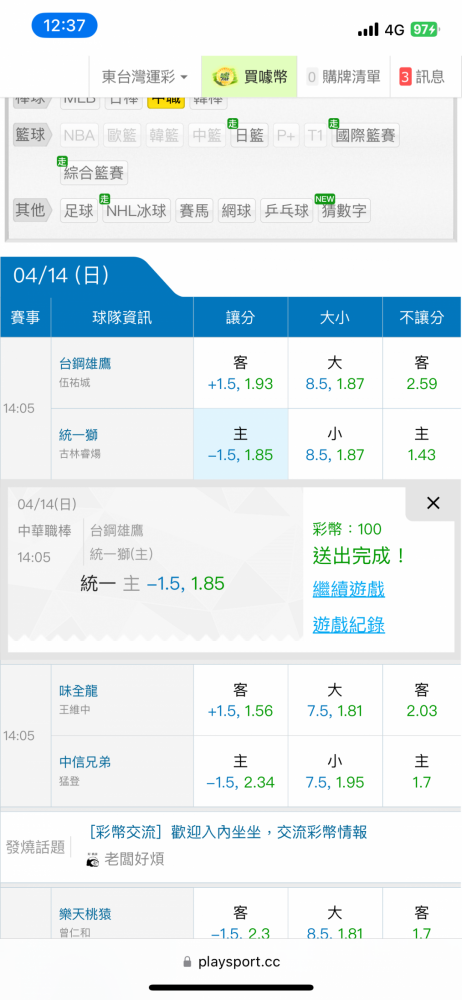Screen dimensions: 462x1000
Task: Tap the playsport.cc address bar
Action: coord(231,962)
